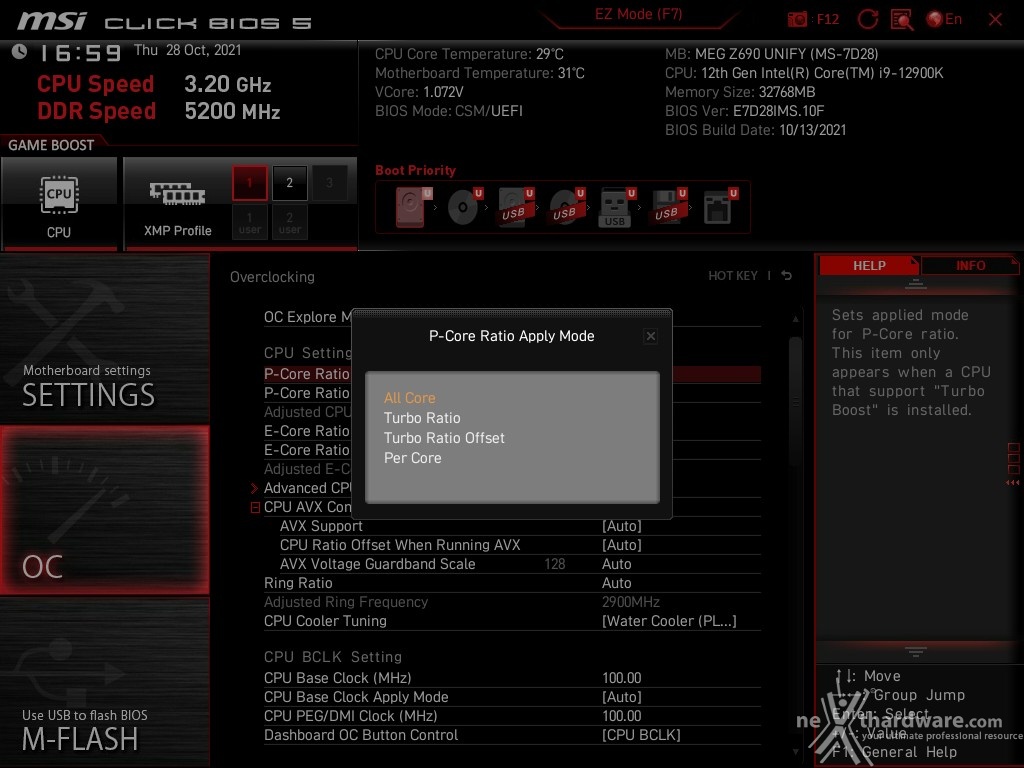Click the date Thu 28 Oct, 2021
This screenshot has height=768, width=1024.
pyautogui.click(x=187, y=50)
